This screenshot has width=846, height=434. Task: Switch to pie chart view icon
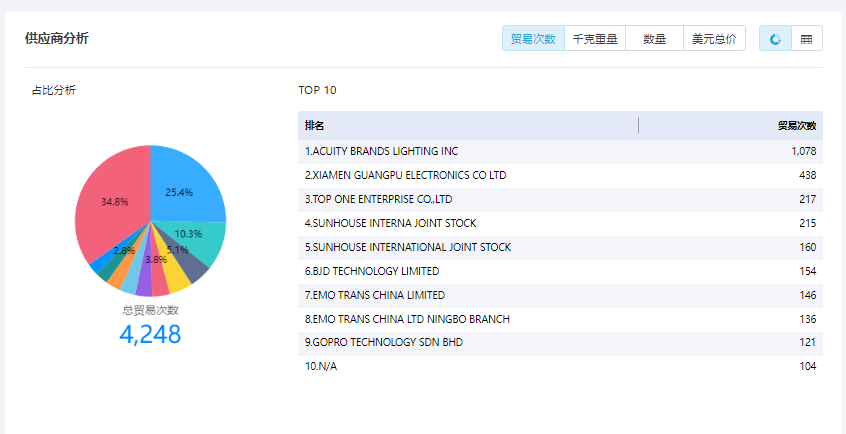point(775,38)
